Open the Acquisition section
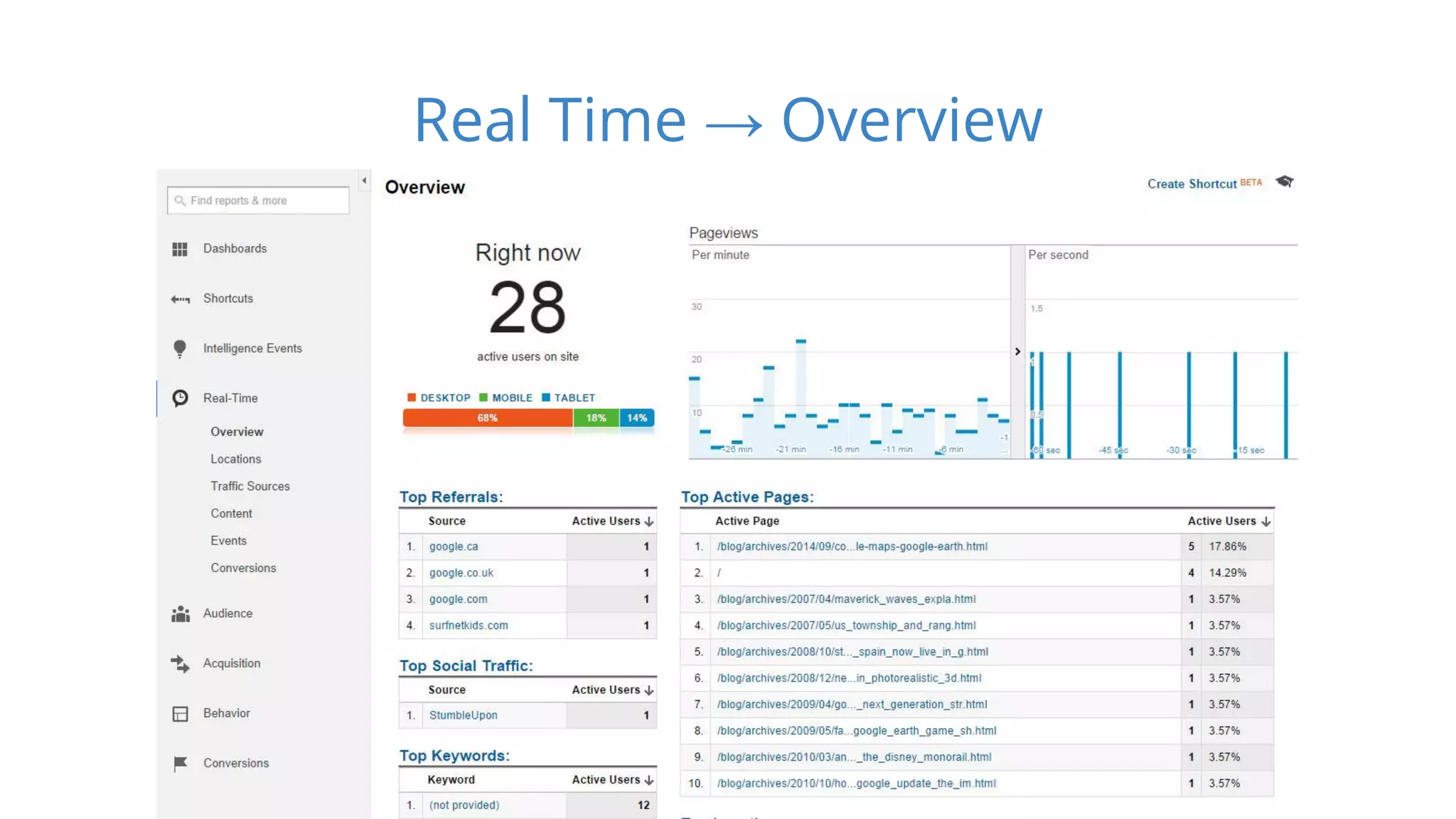The height and width of the screenshot is (819, 1456). tap(232, 663)
